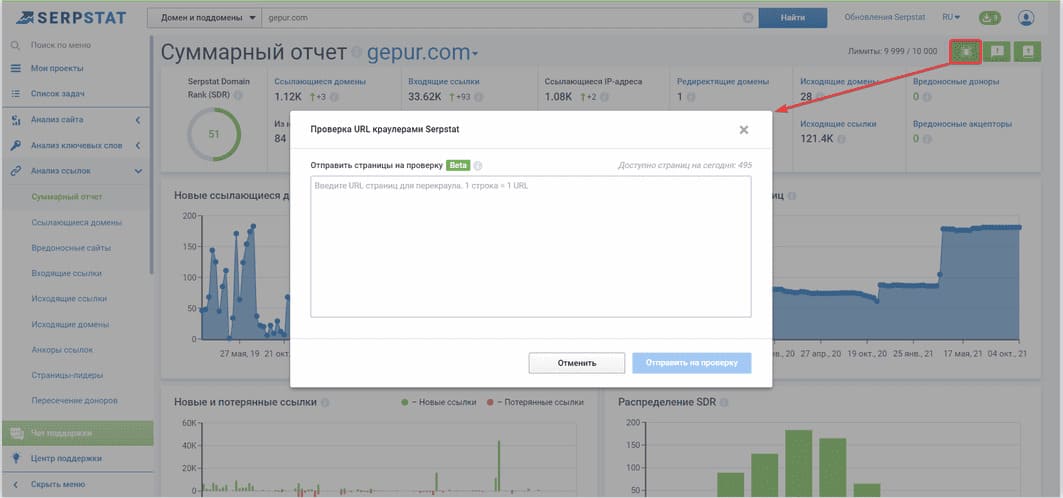Click the URL list textarea for recrawl
Screen dimensions: 1063x498
pos(531,247)
